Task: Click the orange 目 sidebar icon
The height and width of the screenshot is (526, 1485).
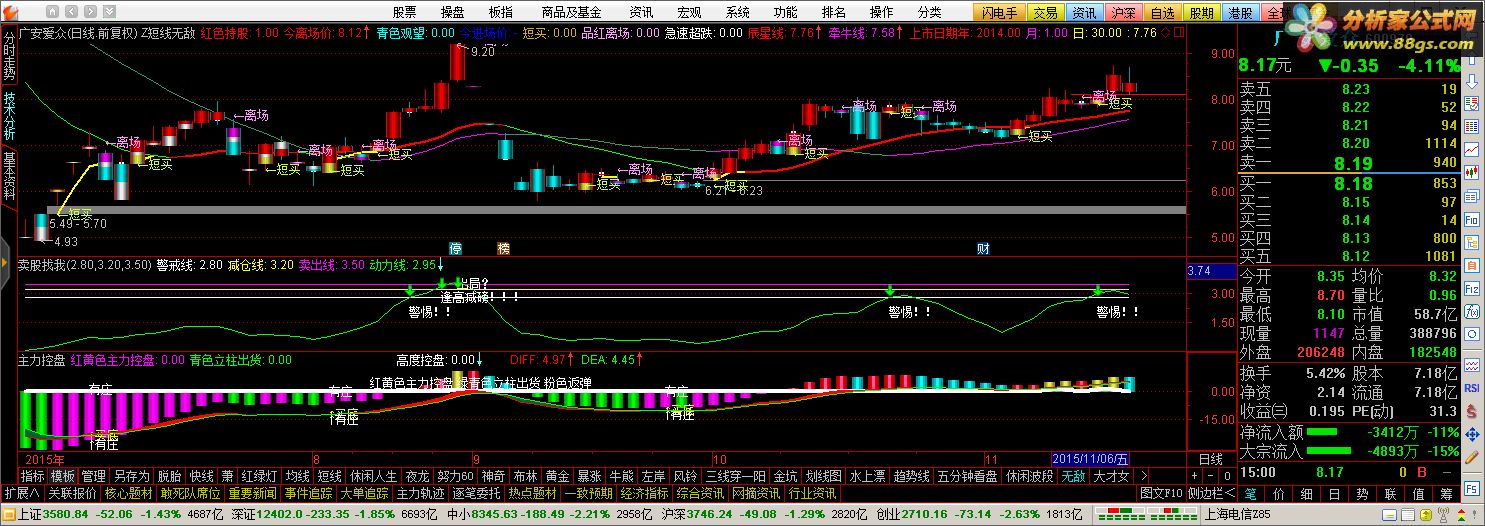Action: [x=1471, y=266]
